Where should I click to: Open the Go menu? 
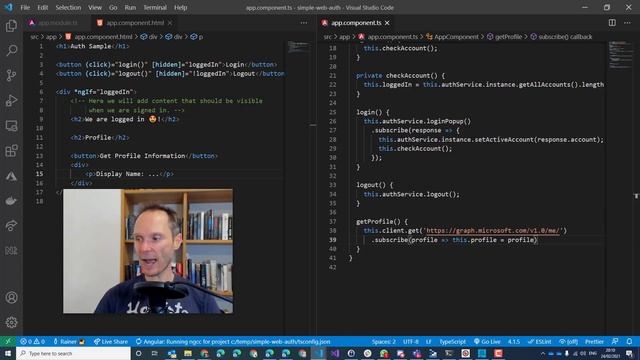pyautogui.click(x=113, y=7)
